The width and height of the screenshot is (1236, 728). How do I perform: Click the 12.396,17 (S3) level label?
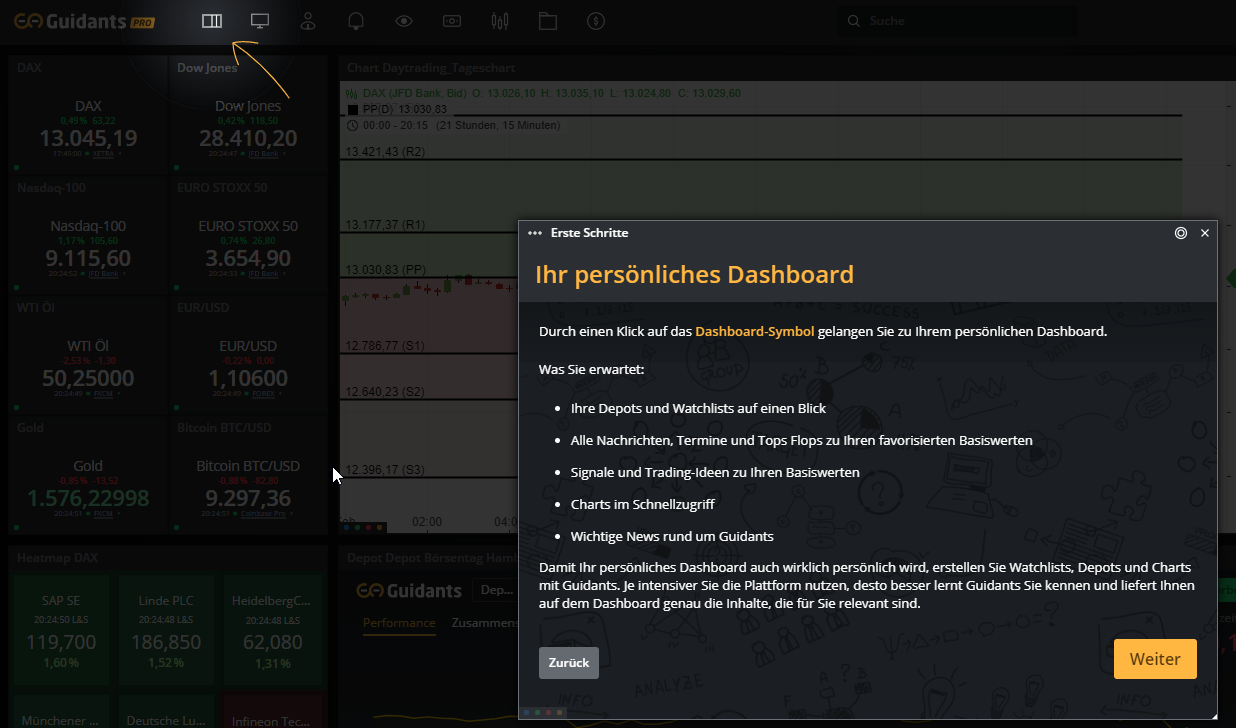tap(386, 469)
